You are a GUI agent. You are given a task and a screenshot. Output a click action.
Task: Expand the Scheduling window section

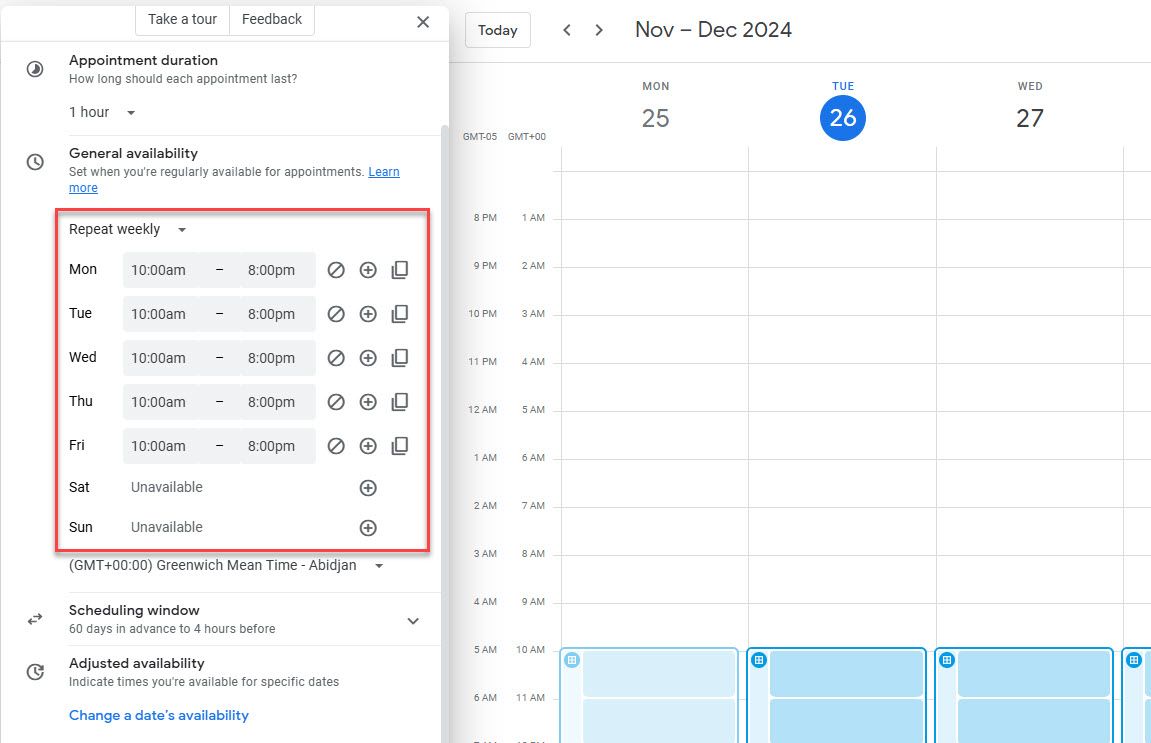click(x=412, y=620)
